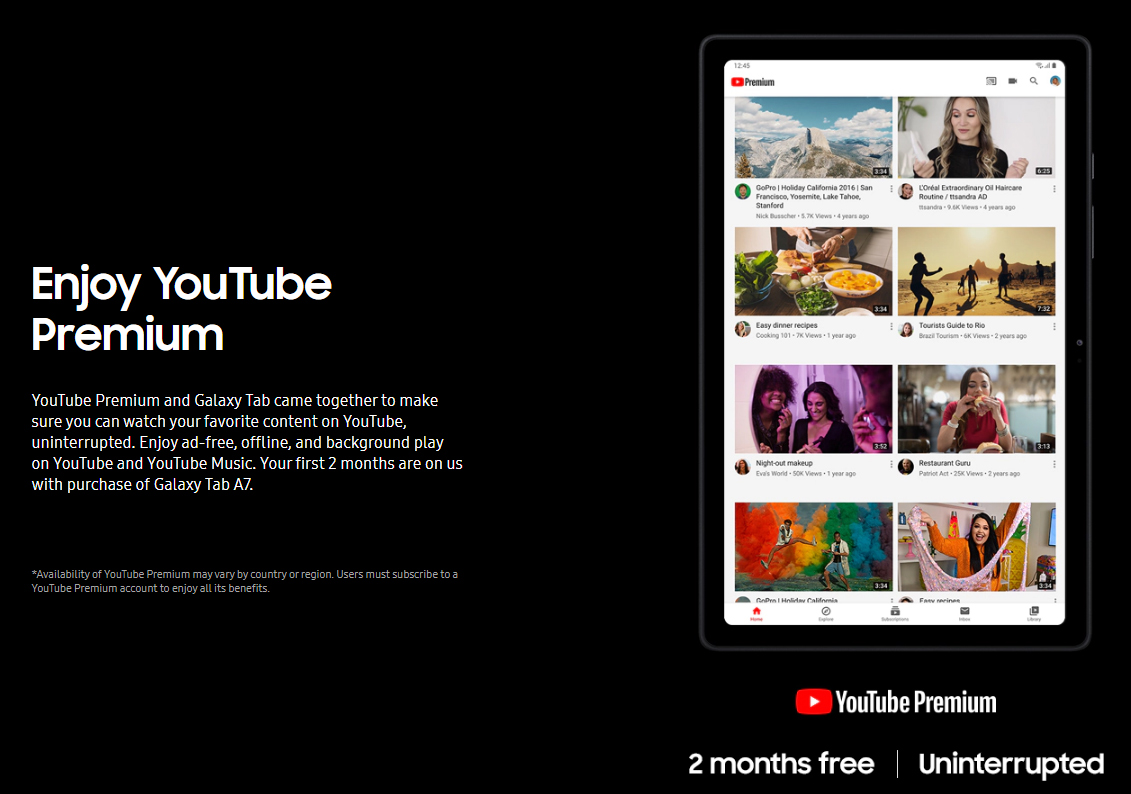Tap the YouTube Premium logo in the tablet app header
The image size is (1131, 794).
752,82
